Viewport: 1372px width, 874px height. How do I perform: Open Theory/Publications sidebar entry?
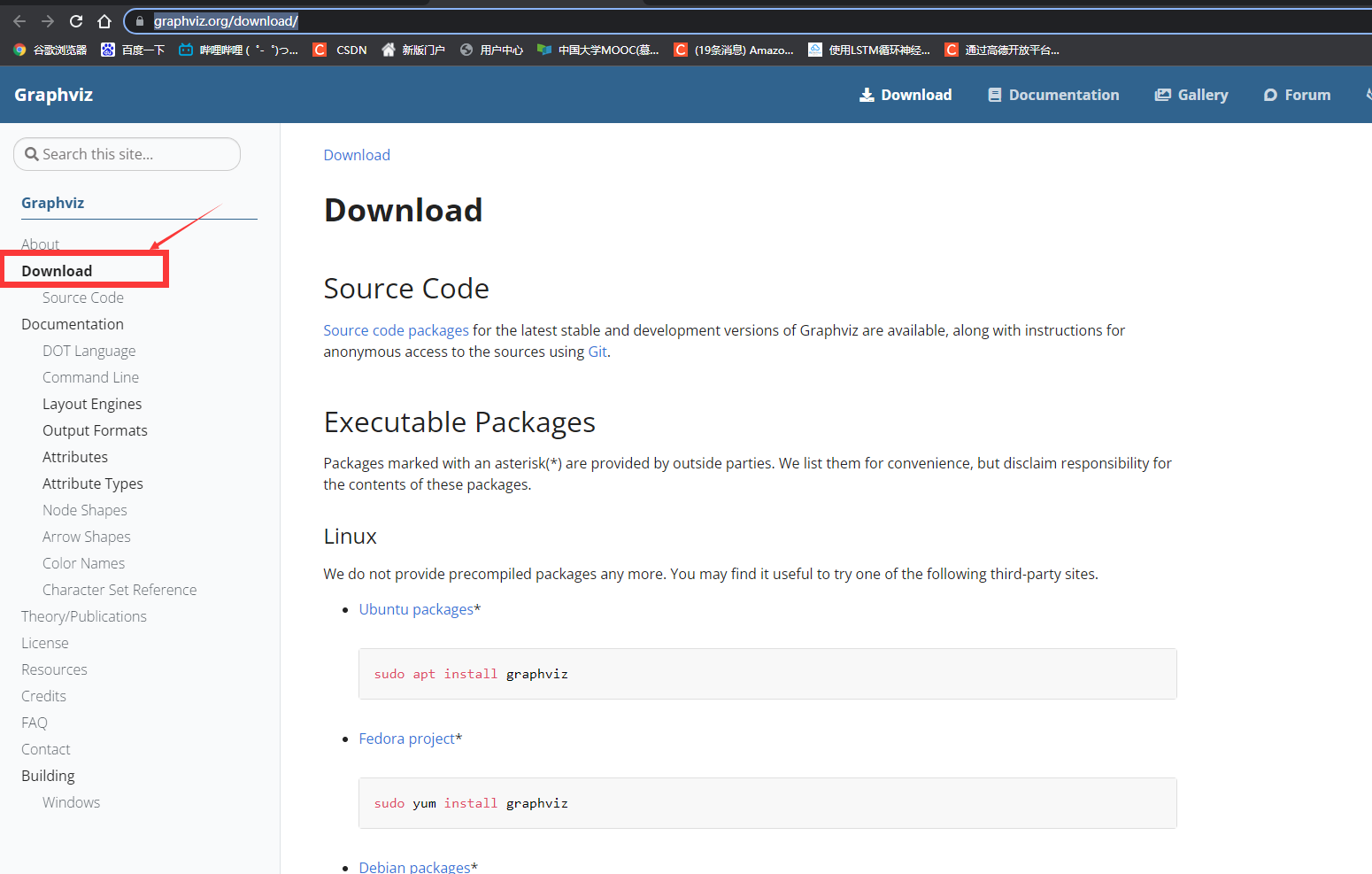[x=84, y=616]
